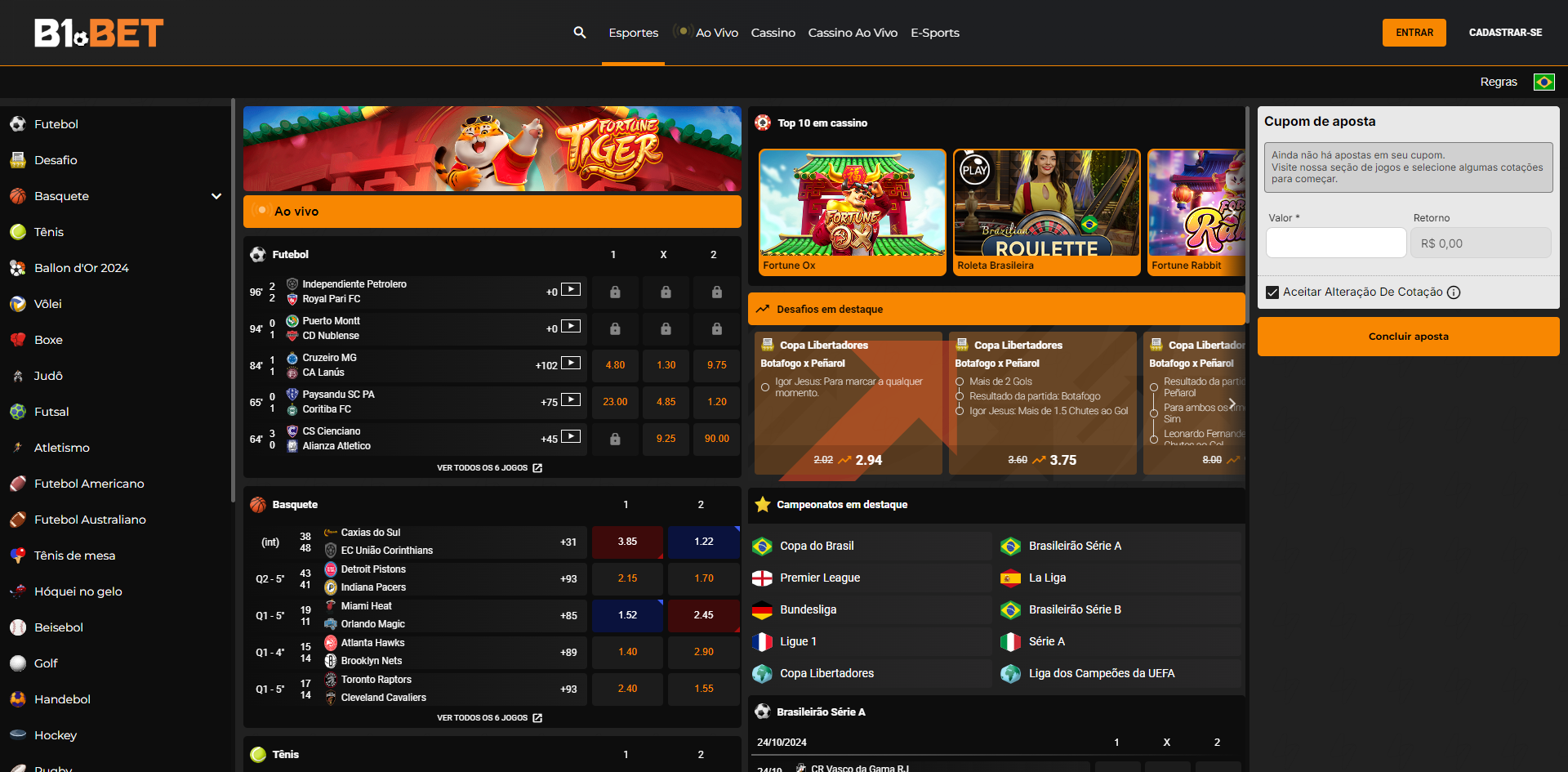Open Desafio in sidebar
The height and width of the screenshot is (772, 1568).
(x=56, y=160)
